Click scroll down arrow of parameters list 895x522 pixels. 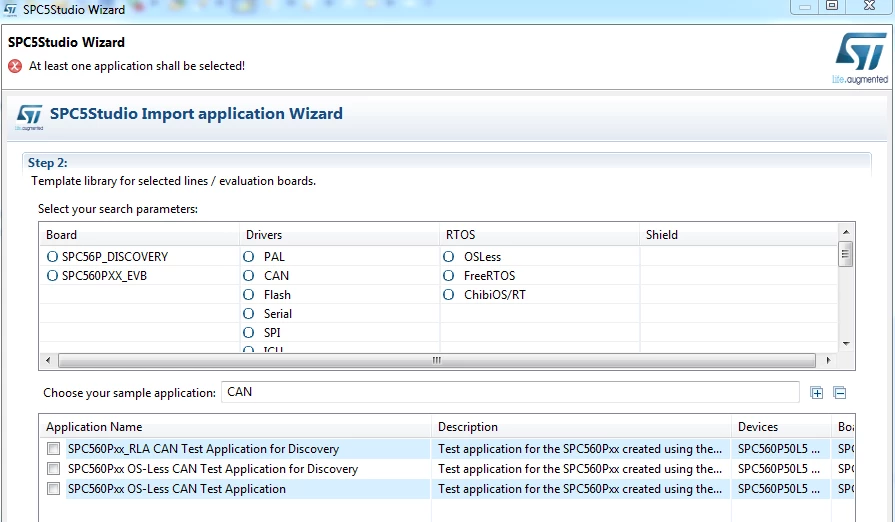point(846,344)
